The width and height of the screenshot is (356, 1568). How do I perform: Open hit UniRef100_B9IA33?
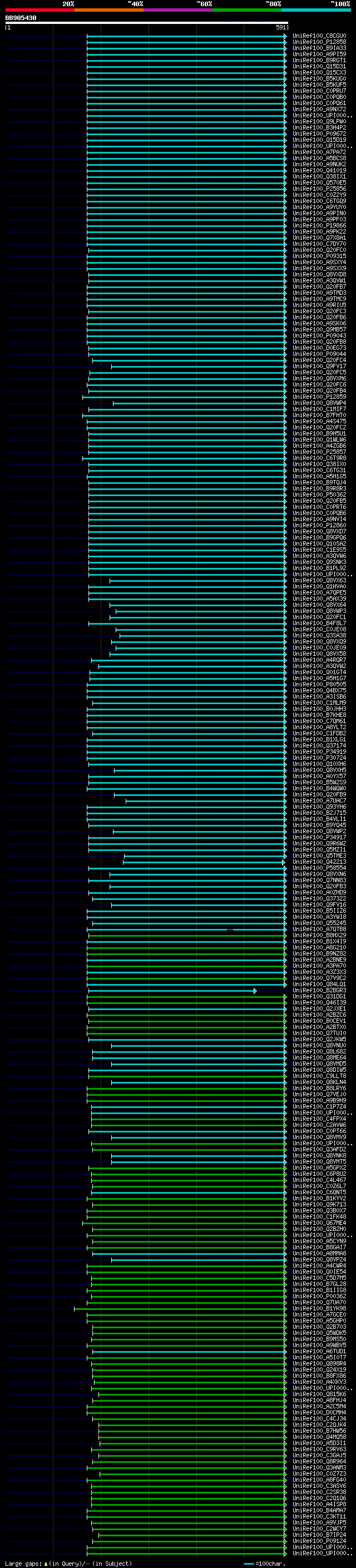(x=319, y=48)
